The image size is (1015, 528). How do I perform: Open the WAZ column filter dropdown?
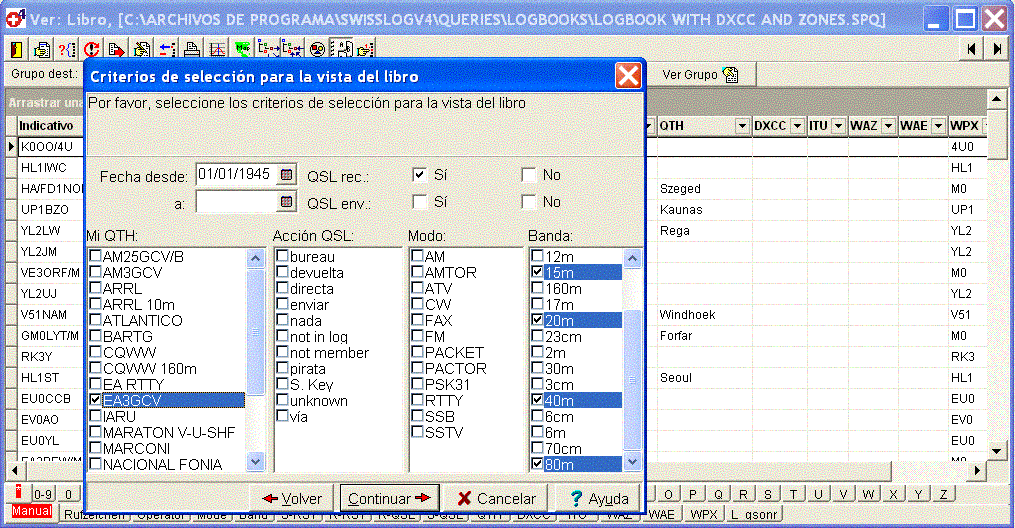click(887, 126)
